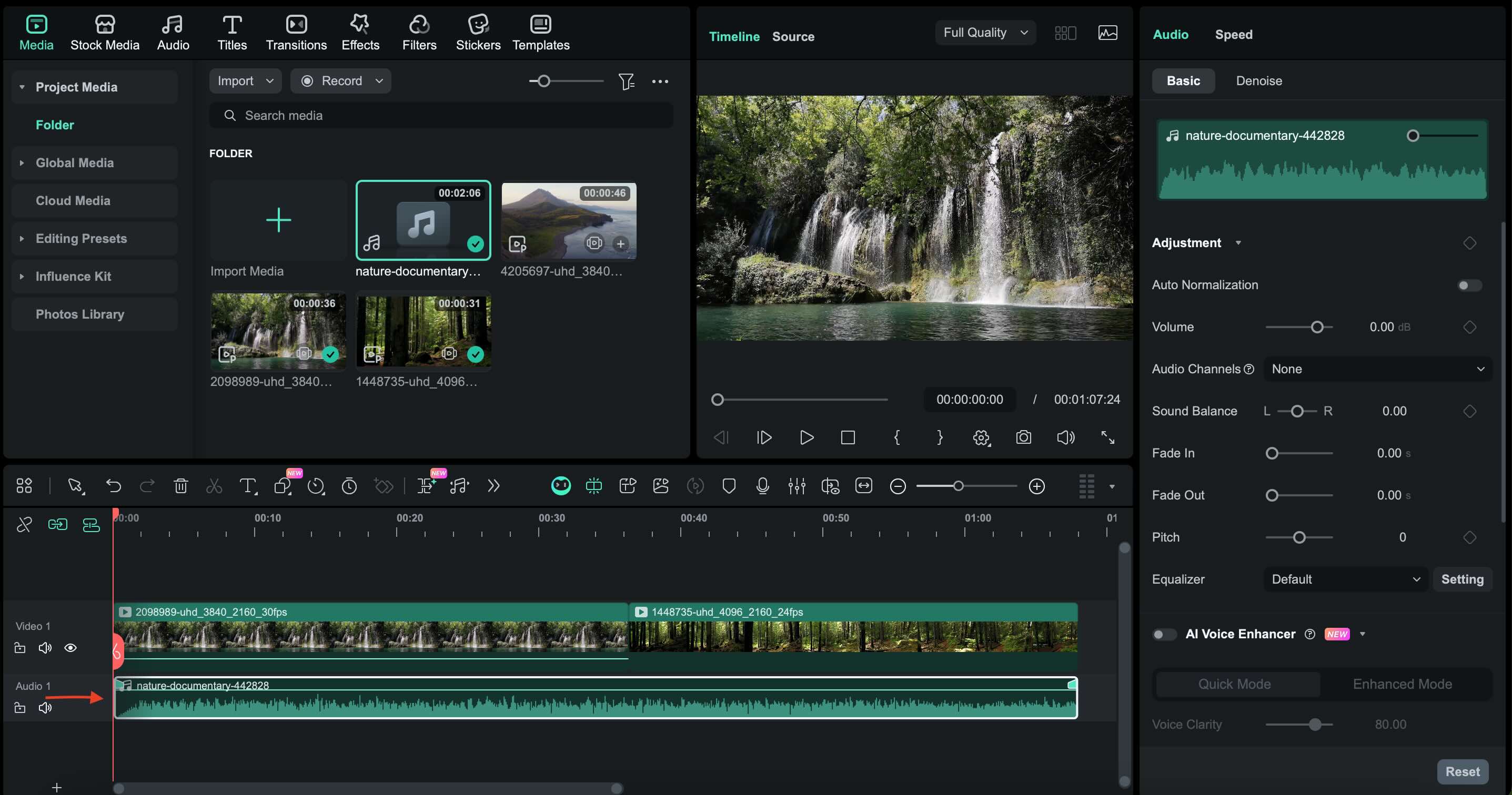Viewport: 1512px width, 795px height.
Task: Click the marker shield icon
Action: [x=729, y=486]
